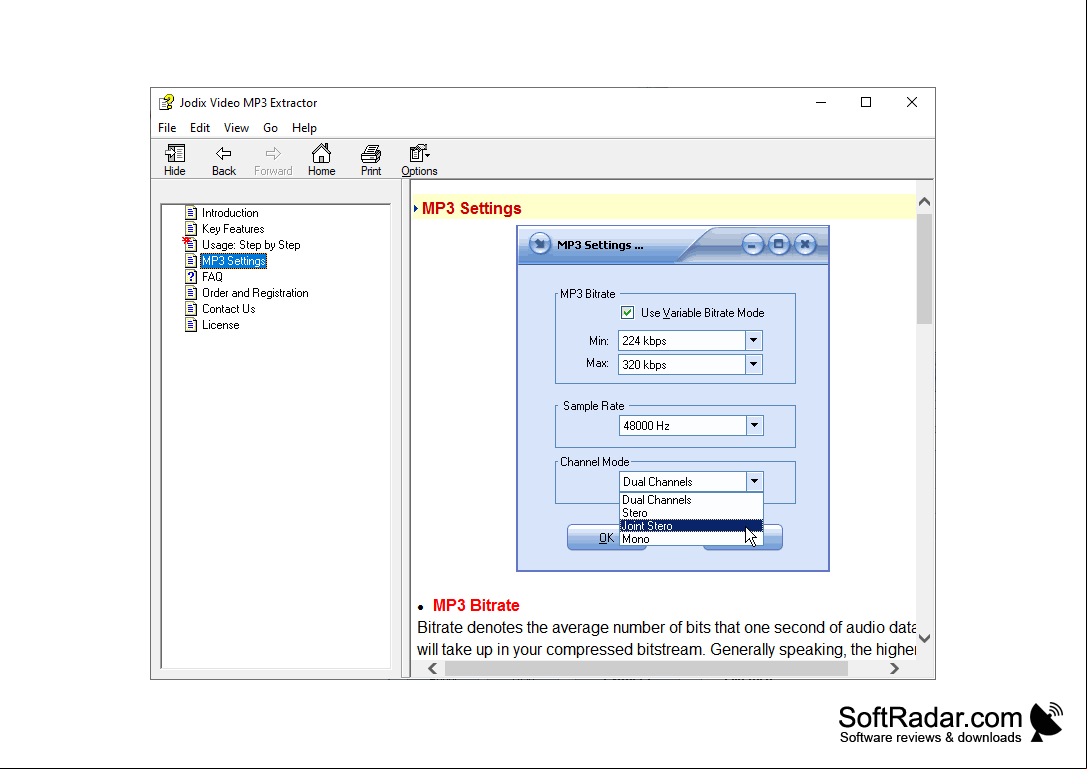Select the MP3 Settings topic in contents
Screen dimensions: 1087x769
tap(234, 261)
